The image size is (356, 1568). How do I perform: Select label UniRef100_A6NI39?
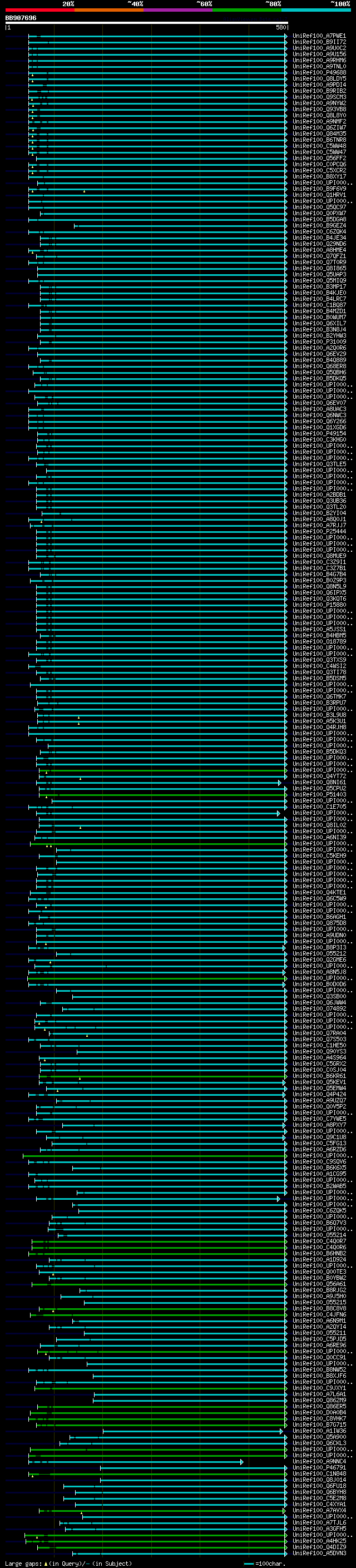point(319,838)
